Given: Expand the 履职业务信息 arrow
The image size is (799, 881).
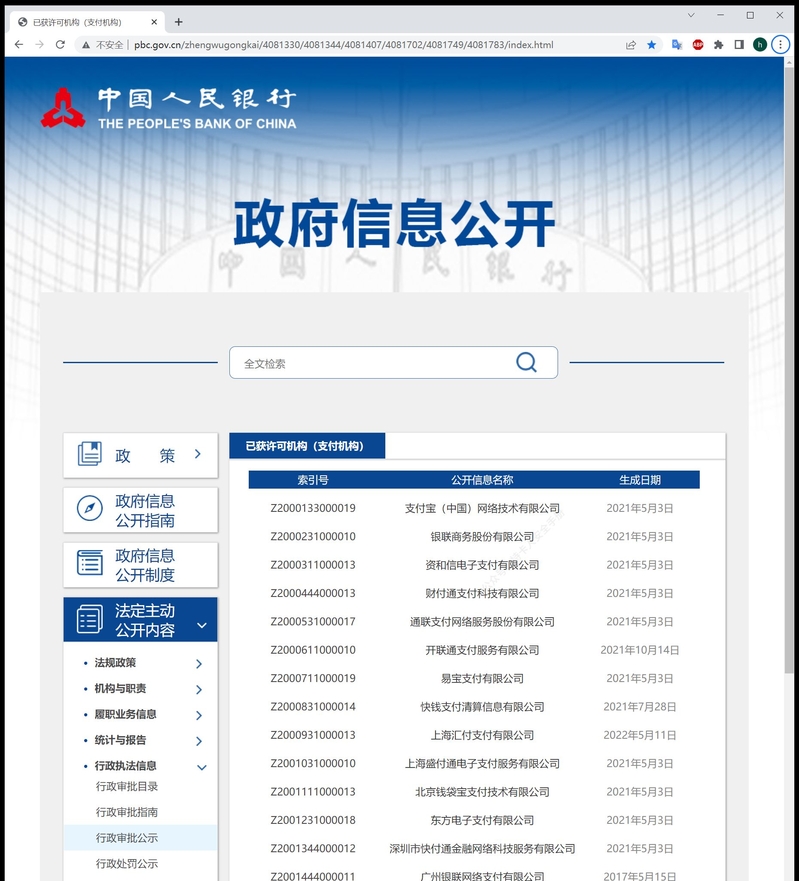Looking at the screenshot, I should coord(199,715).
